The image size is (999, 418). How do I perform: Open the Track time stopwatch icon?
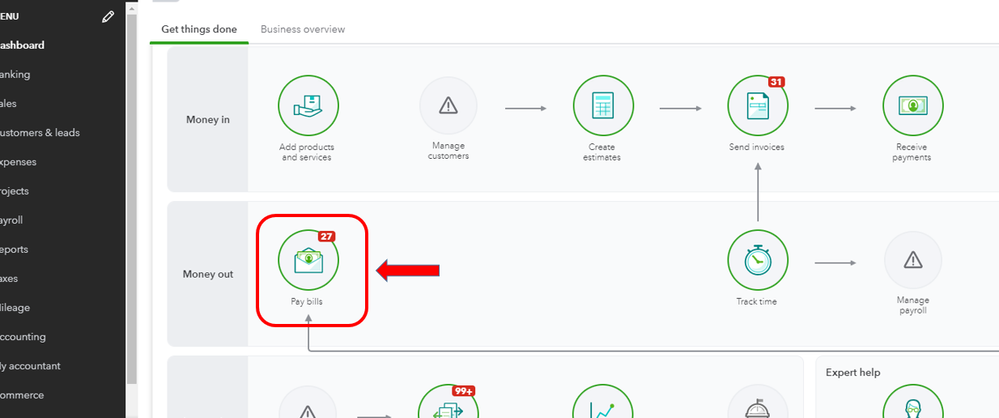758,260
